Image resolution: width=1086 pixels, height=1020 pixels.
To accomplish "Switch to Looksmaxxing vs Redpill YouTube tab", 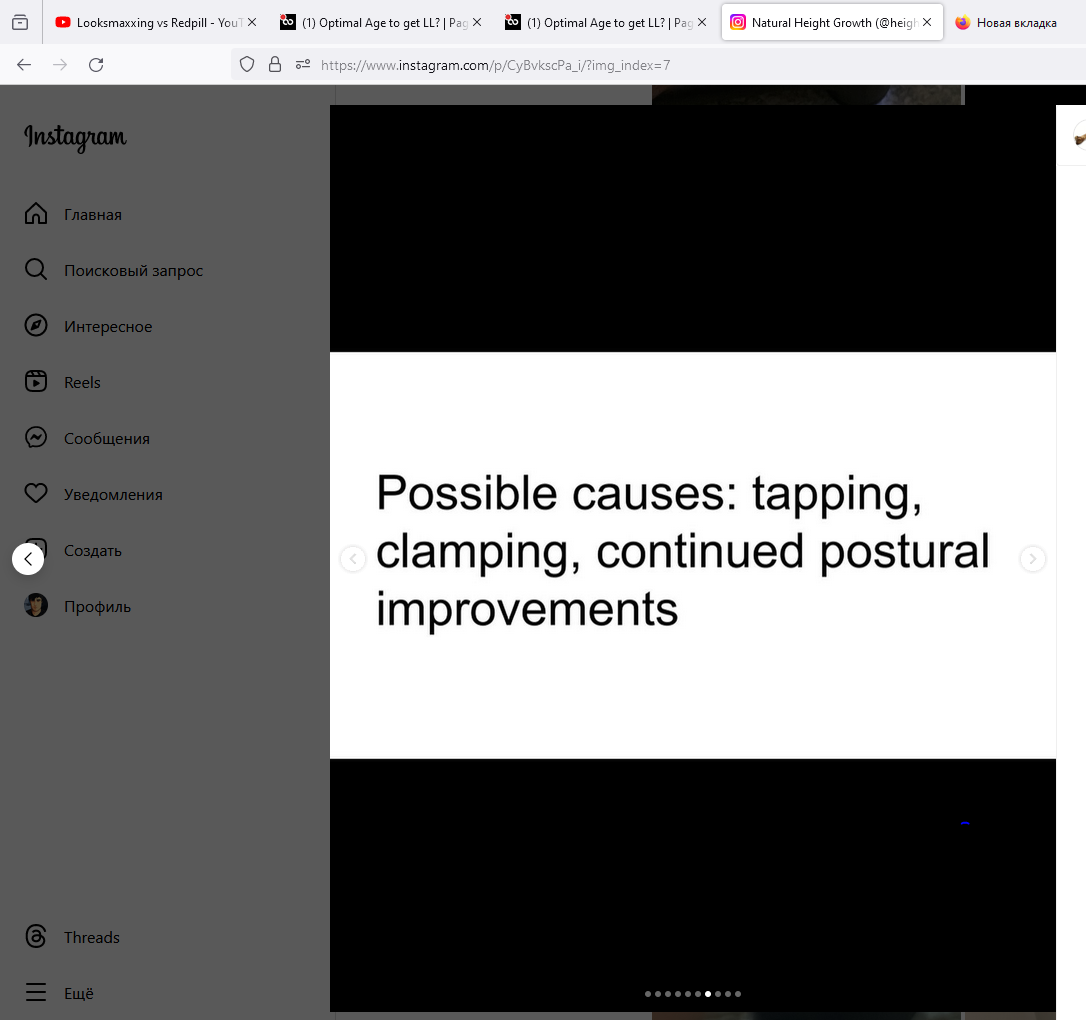I will pyautogui.click(x=148, y=22).
